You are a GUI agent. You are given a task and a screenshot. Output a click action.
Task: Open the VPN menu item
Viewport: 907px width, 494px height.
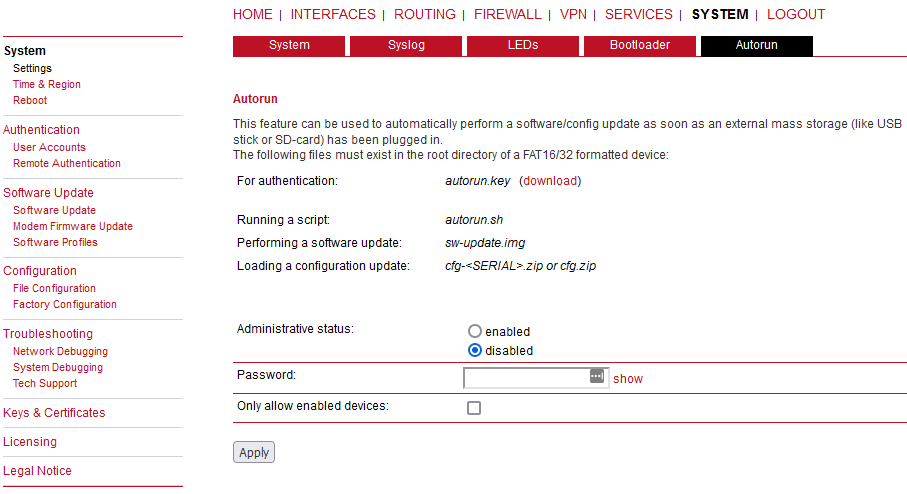(573, 14)
